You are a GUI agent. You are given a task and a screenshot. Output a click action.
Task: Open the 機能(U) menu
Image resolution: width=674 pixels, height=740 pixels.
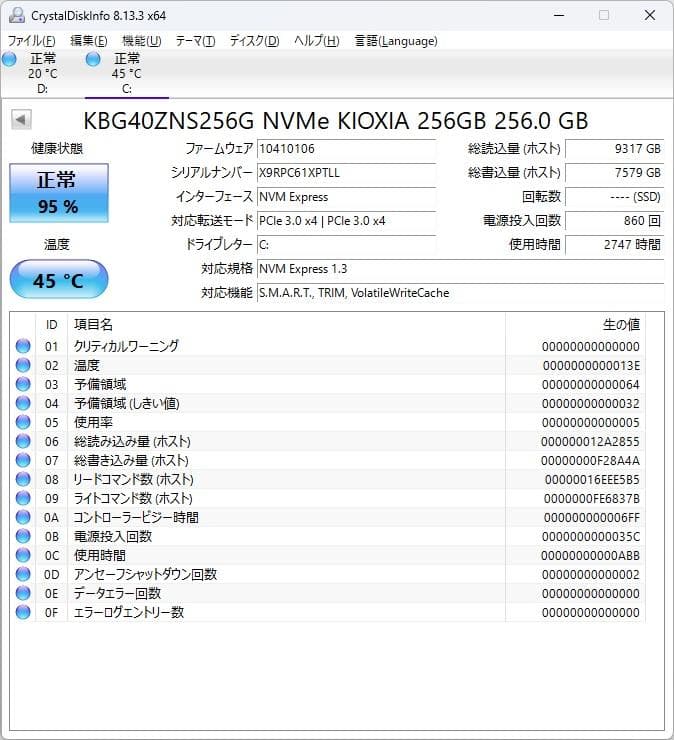142,41
